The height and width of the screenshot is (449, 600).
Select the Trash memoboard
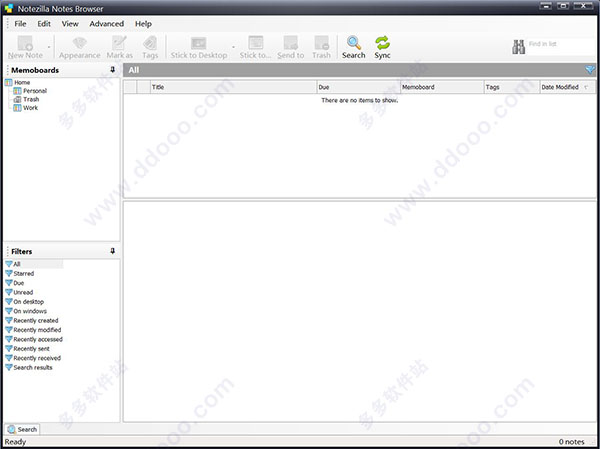coord(31,99)
